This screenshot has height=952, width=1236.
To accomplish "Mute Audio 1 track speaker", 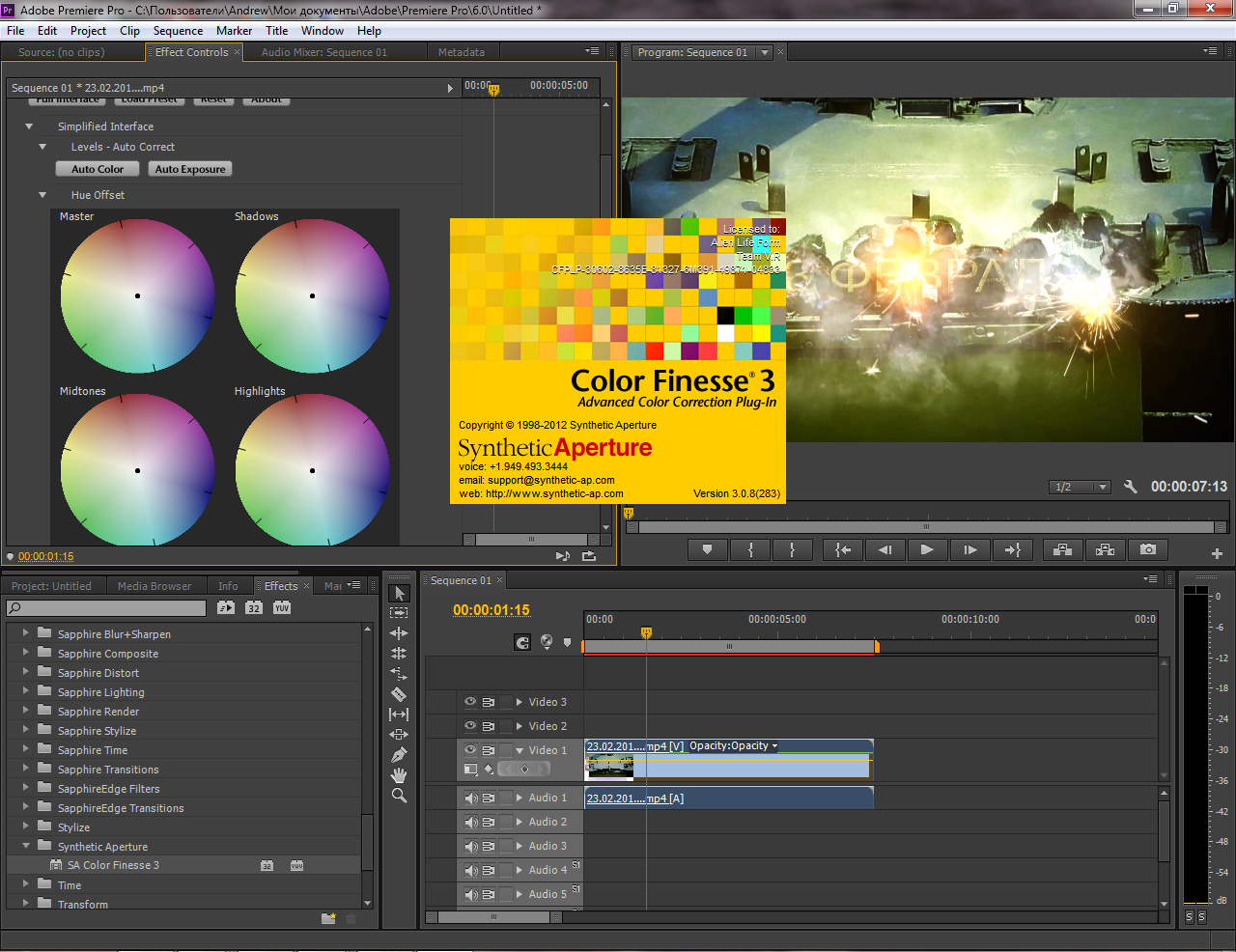I will pos(471,798).
